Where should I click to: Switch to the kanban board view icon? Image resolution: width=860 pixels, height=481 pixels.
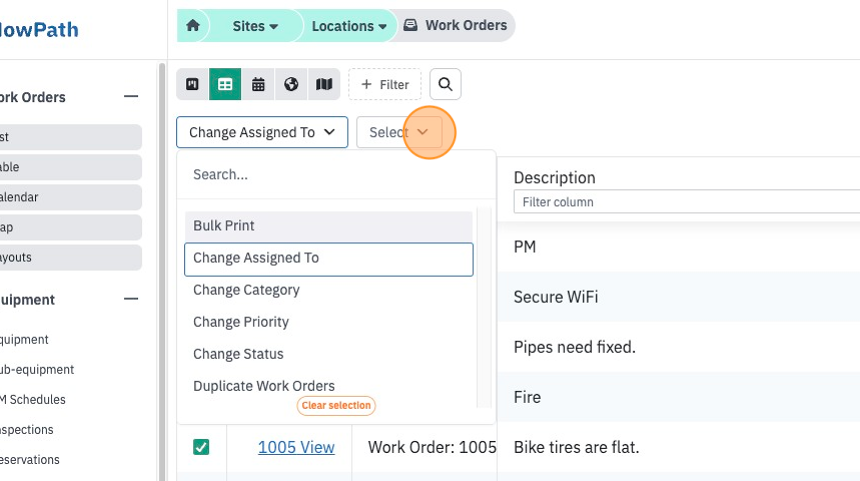193,84
